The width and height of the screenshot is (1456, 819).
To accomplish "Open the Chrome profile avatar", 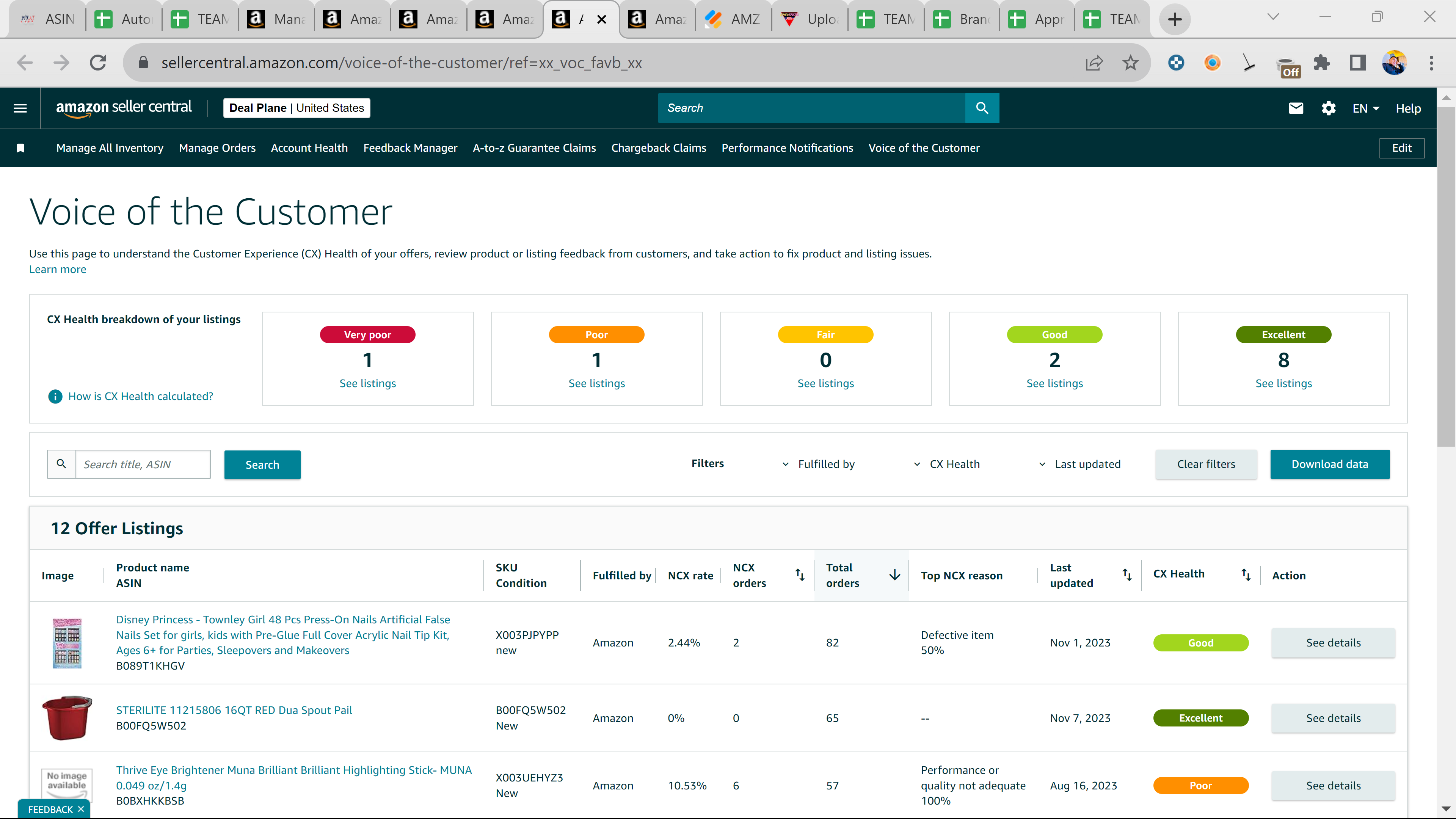I will (1395, 63).
